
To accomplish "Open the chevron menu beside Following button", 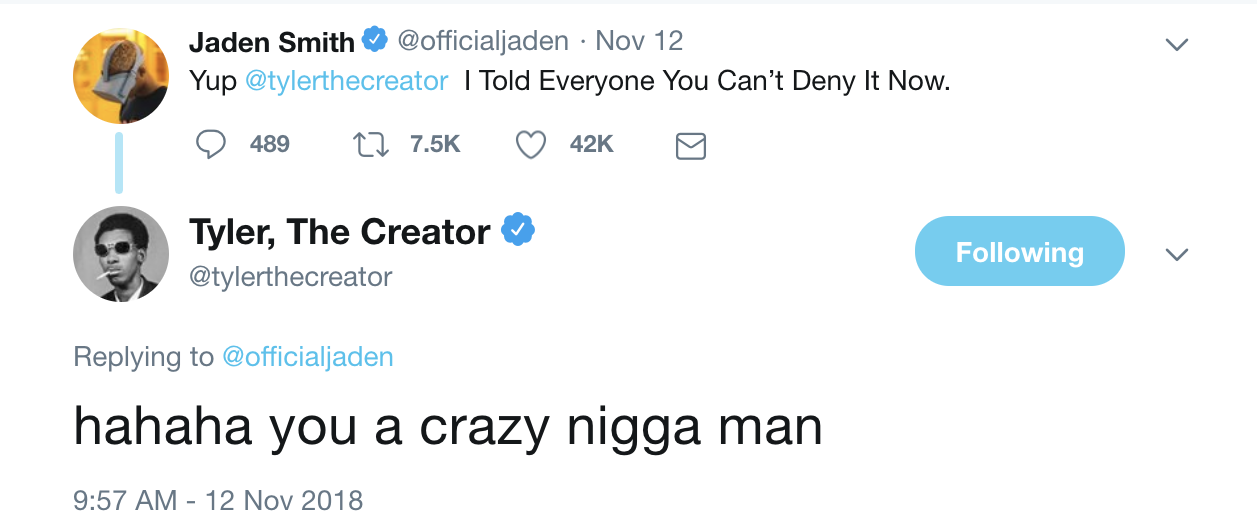I will click(1177, 254).
